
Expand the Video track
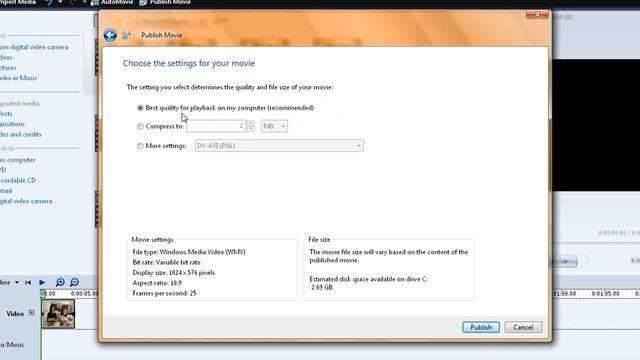coord(31,313)
